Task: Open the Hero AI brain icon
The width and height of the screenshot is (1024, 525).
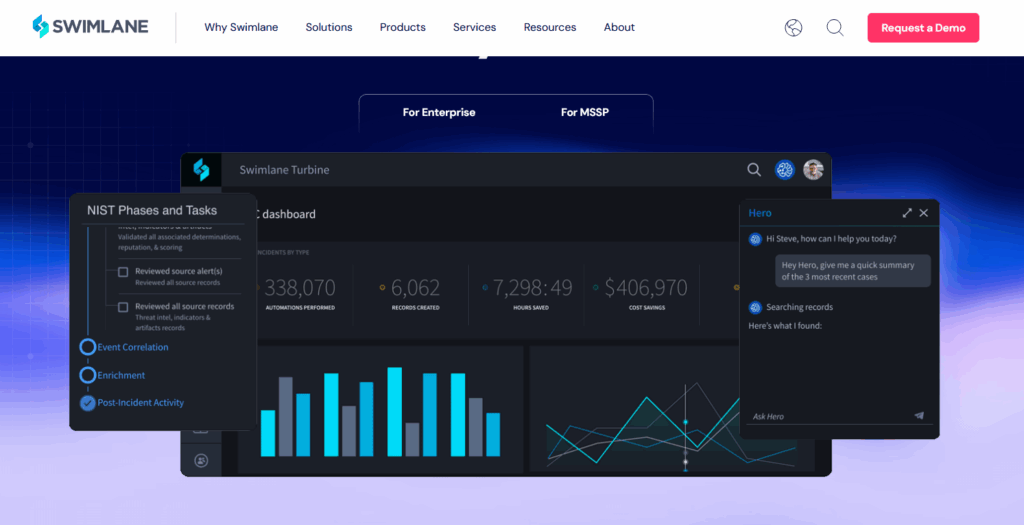Action: point(784,170)
